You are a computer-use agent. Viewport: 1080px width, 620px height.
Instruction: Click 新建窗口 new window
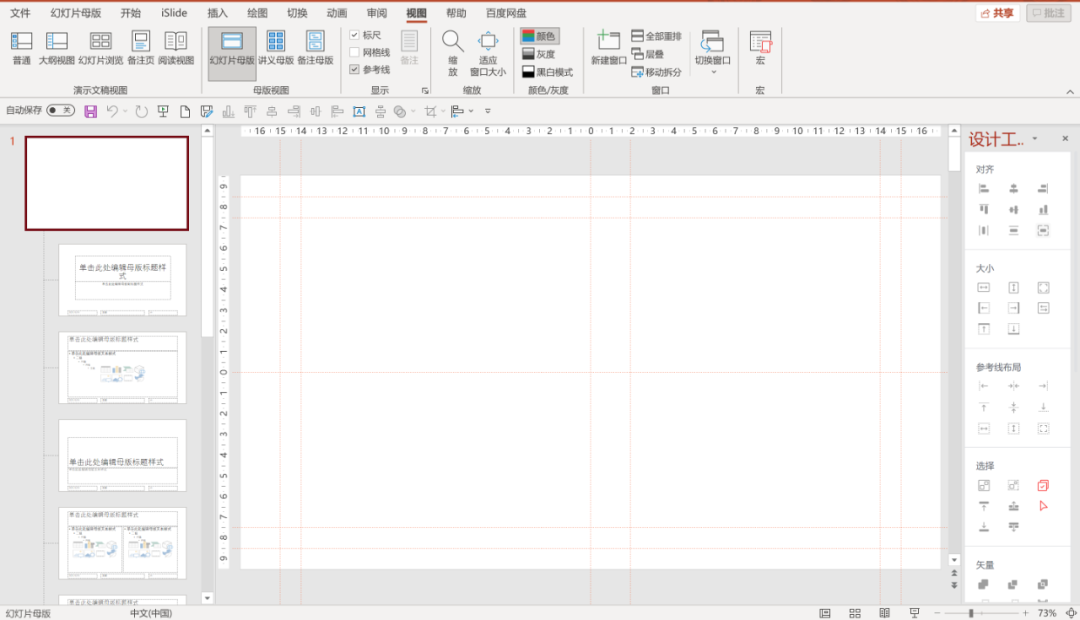pyautogui.click(x=608, y=48)
